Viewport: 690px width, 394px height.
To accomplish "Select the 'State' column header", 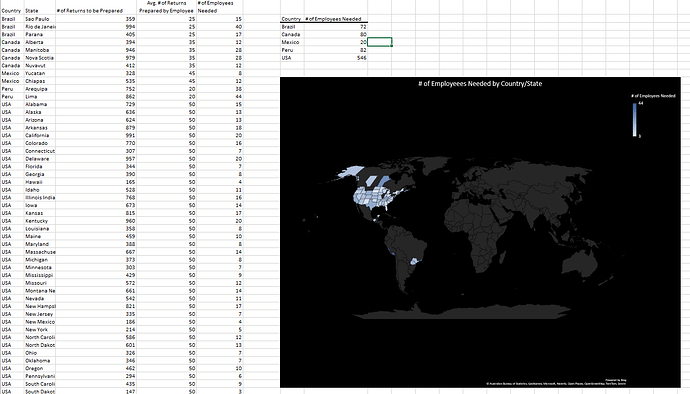I will [31, 11].
